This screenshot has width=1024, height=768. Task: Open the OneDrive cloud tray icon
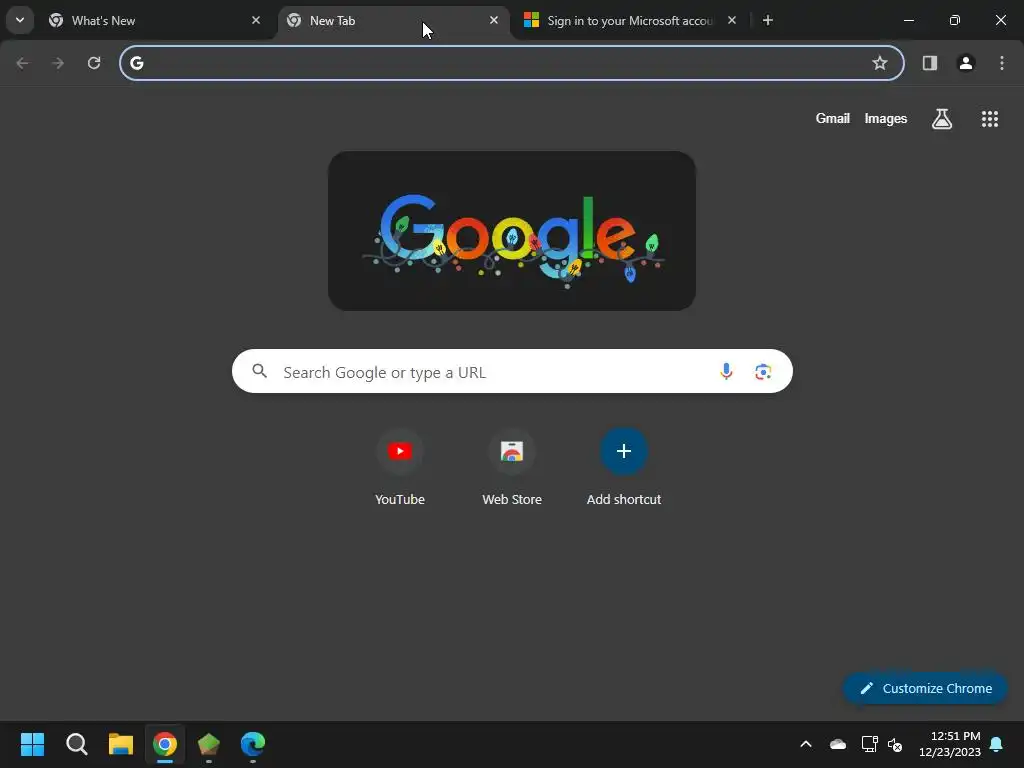(x=838, y=744)
